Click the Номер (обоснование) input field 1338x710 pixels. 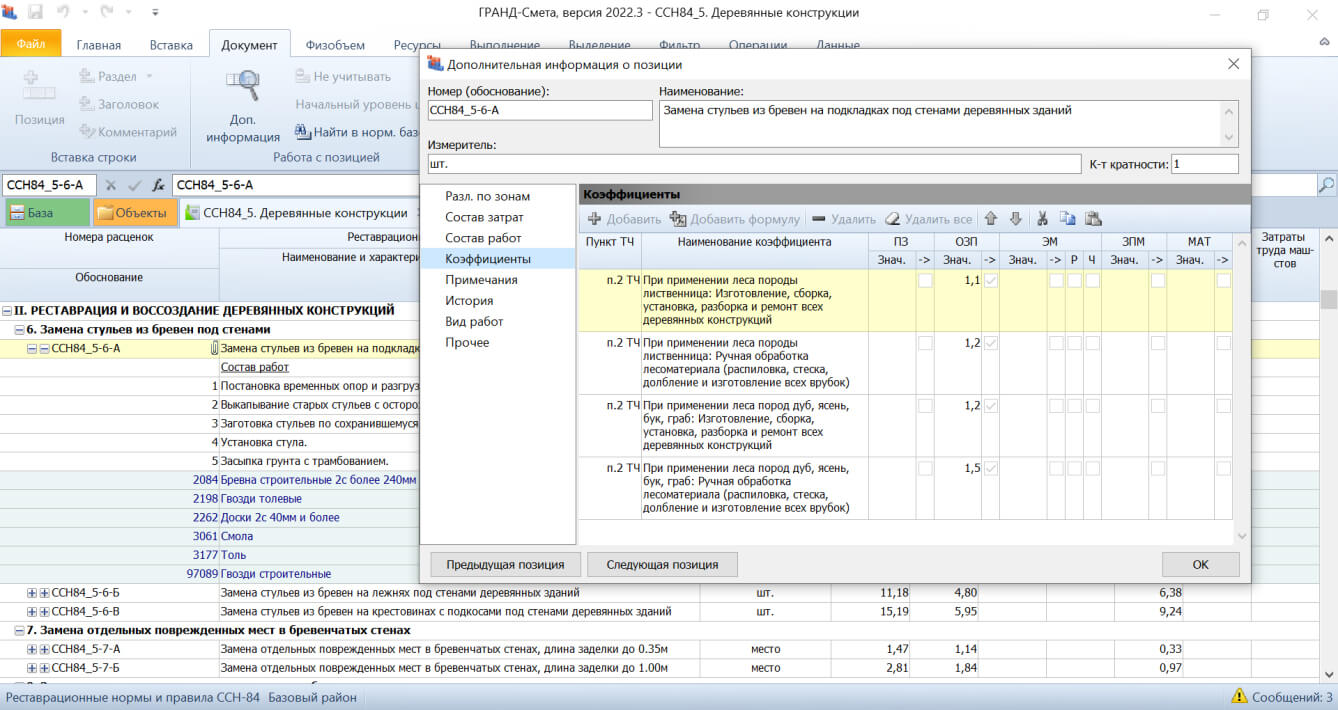tap(540, 110)
